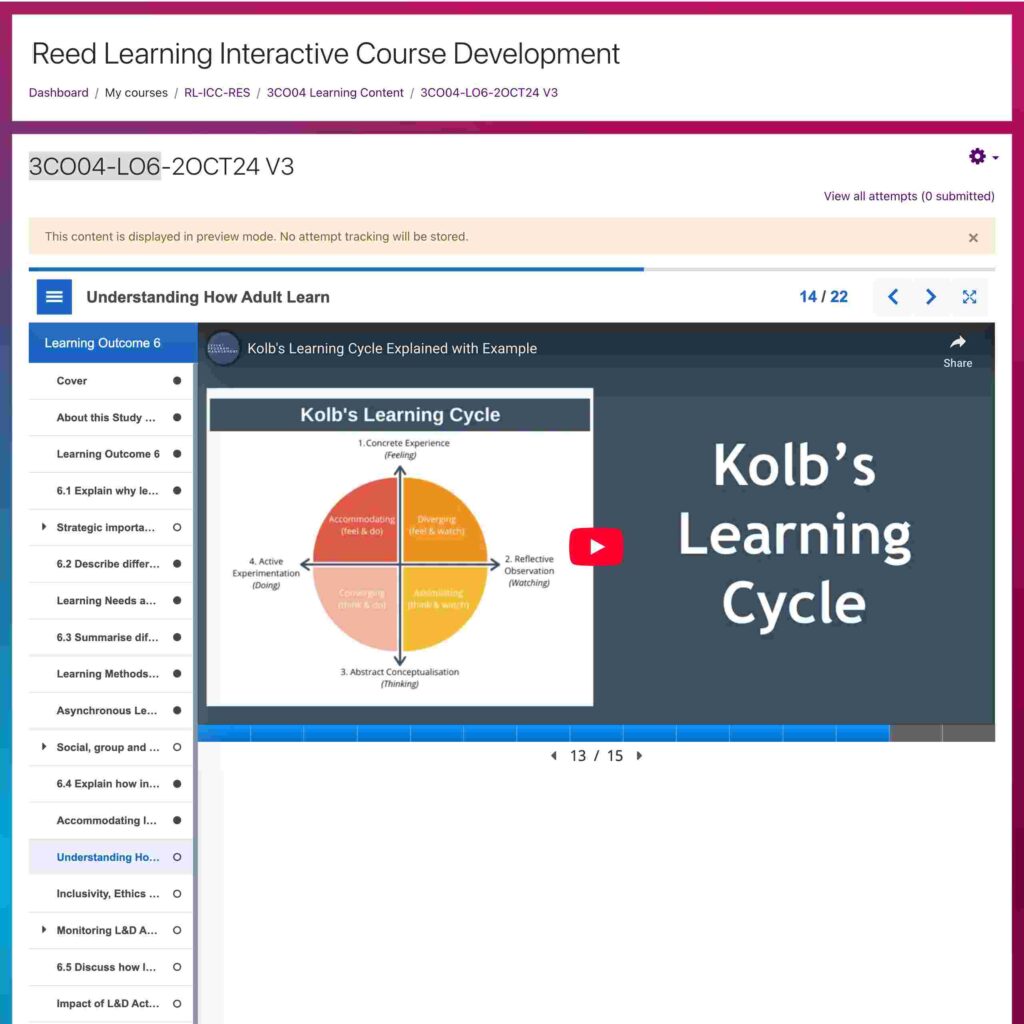The image size is (1024, 1024).
Task: Click the slide progress bar under video
Action: [x=596, y=734]
